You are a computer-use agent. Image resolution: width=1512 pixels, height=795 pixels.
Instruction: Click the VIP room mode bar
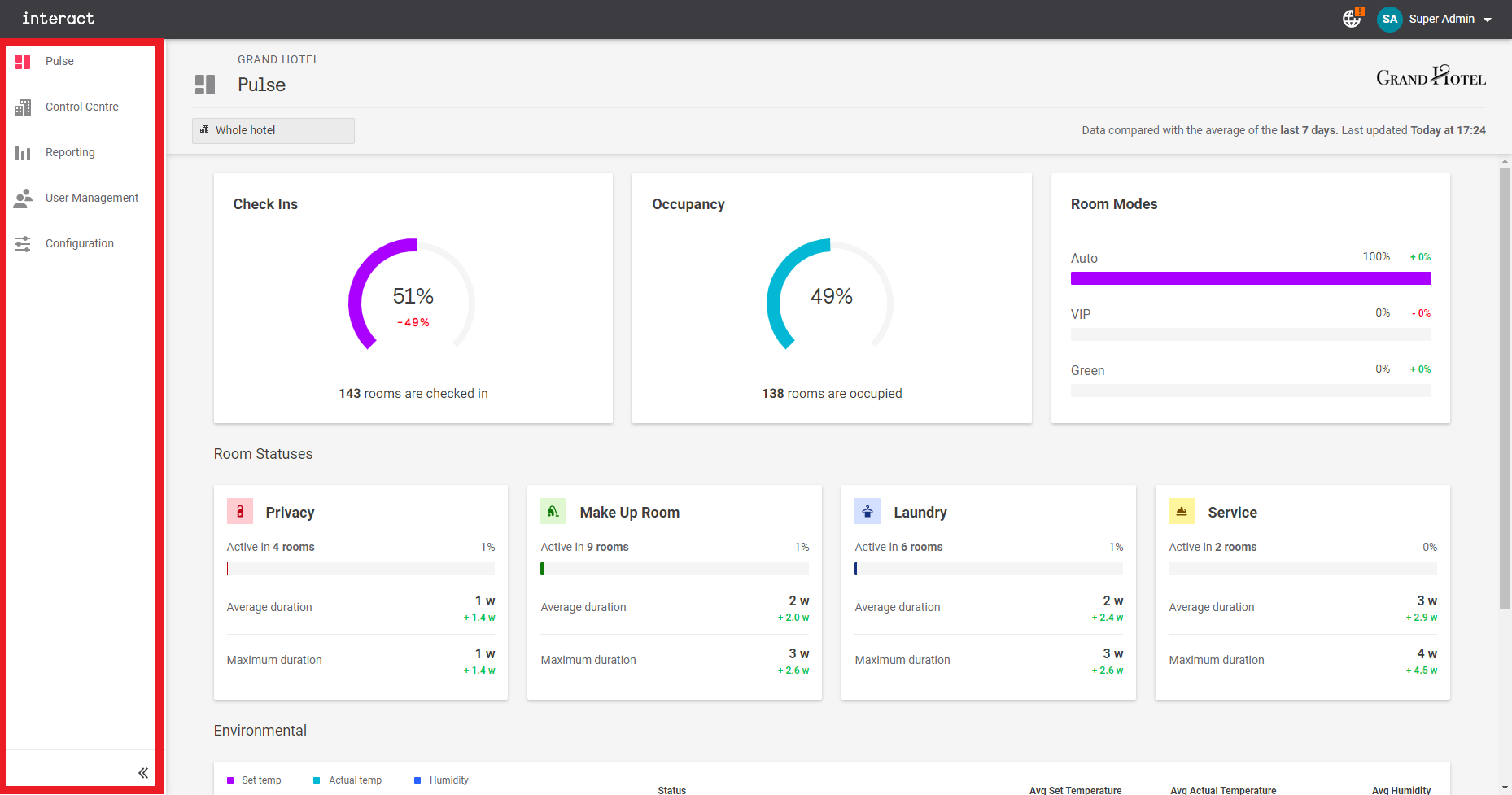(1250, 334)
